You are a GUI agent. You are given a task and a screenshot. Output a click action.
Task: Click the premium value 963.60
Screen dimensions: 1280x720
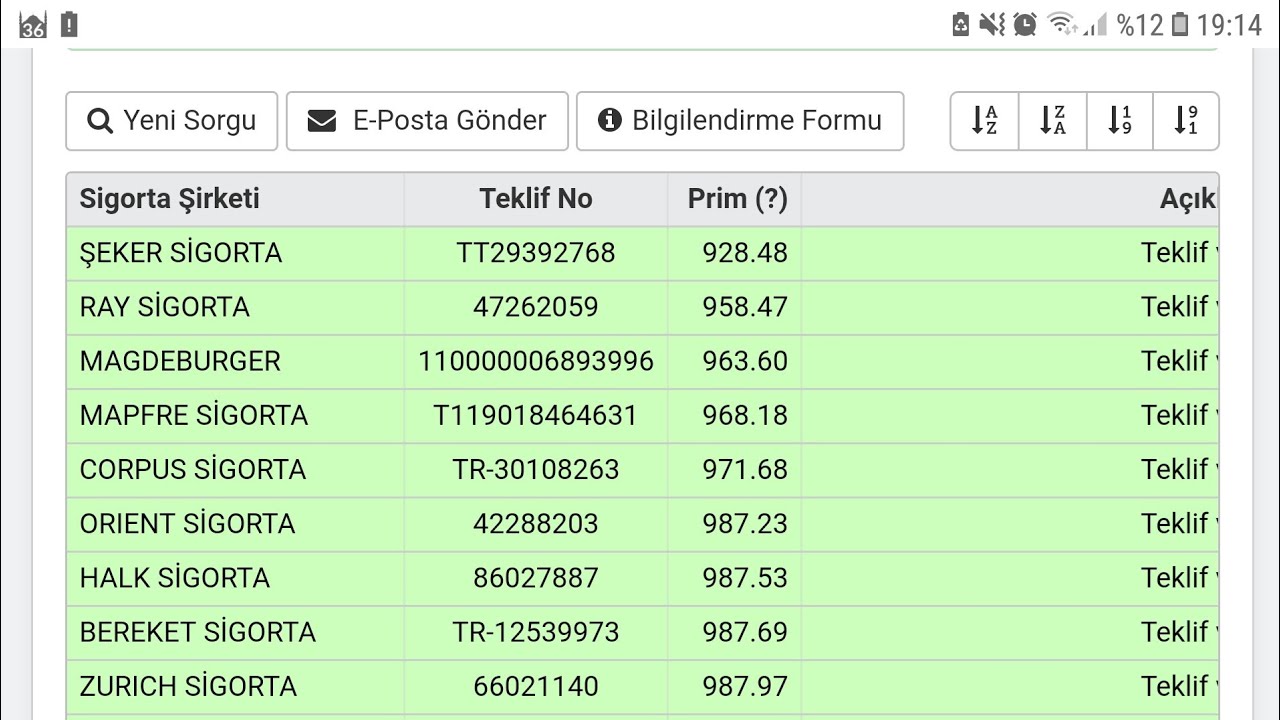click(x=745, y=361)
